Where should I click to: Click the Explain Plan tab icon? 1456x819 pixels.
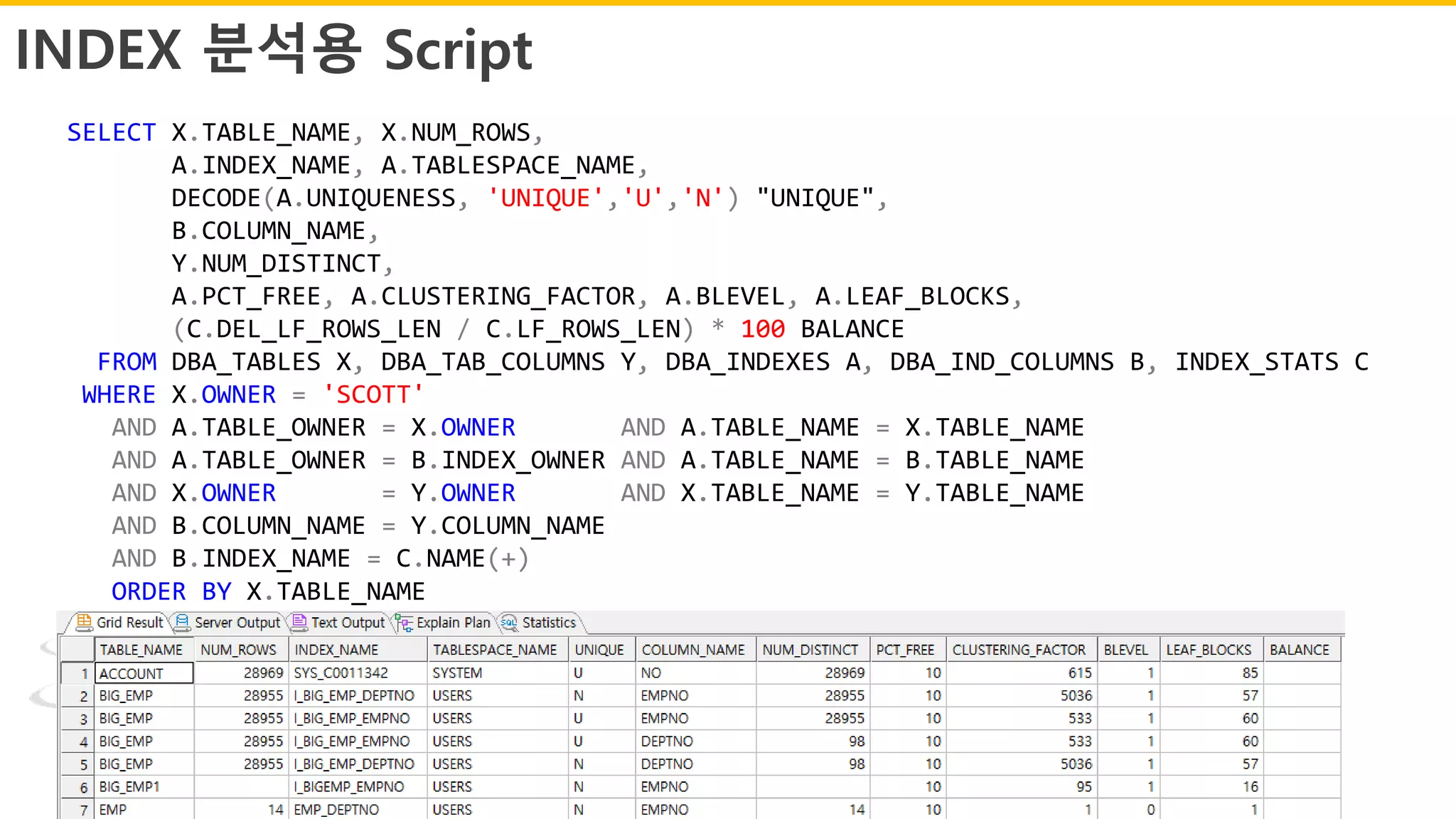tap(405, 623)
